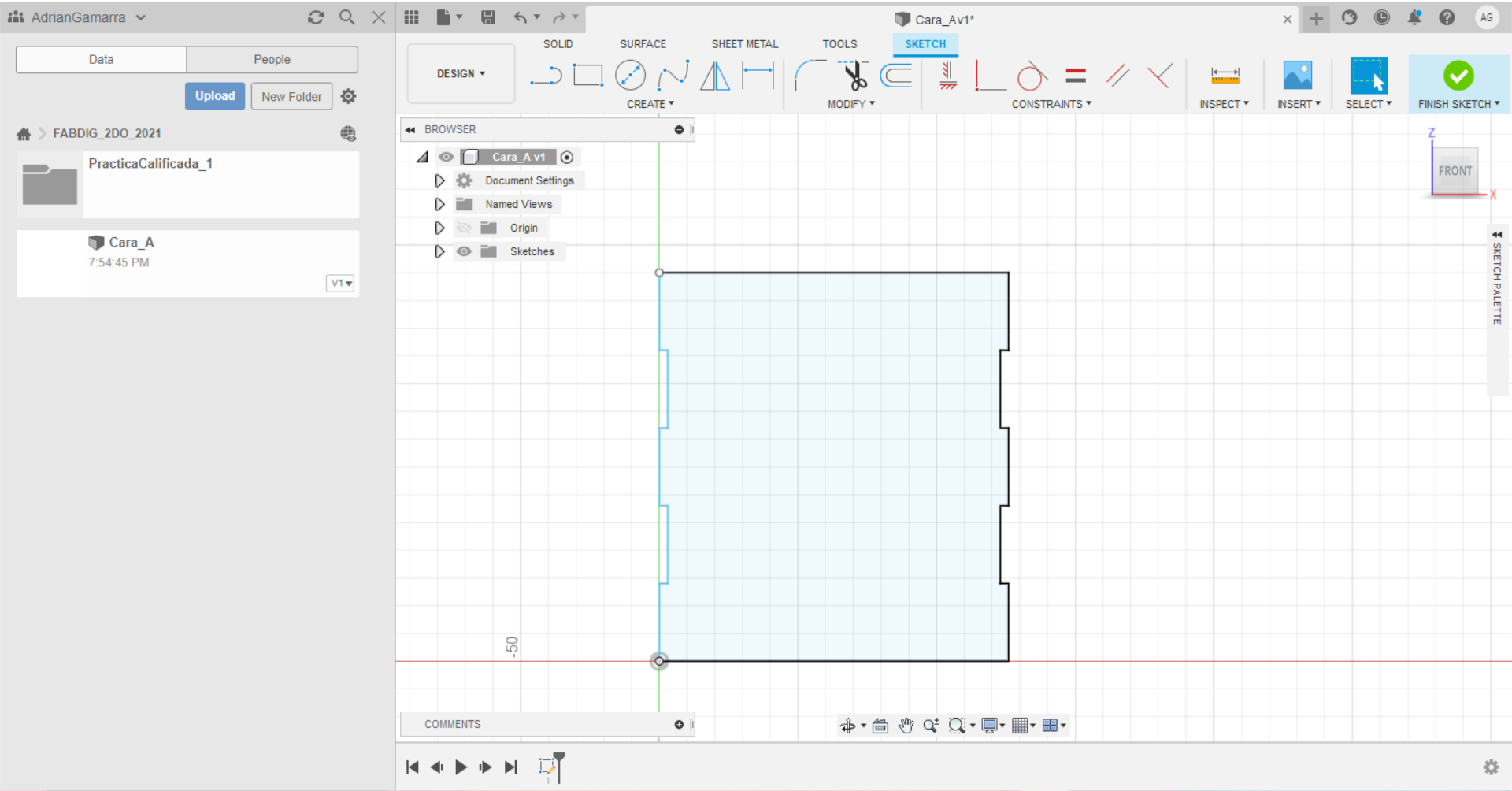Select the Sketch Dimension tool
The height and width of the screenshot is (791, 1512).
[x=758, y=76]
